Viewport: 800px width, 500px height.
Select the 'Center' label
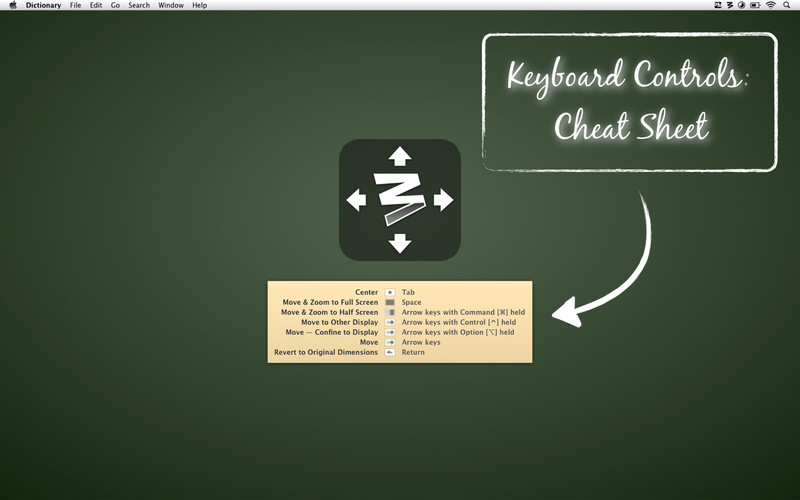pyautogui.click(x=366, y=292)
